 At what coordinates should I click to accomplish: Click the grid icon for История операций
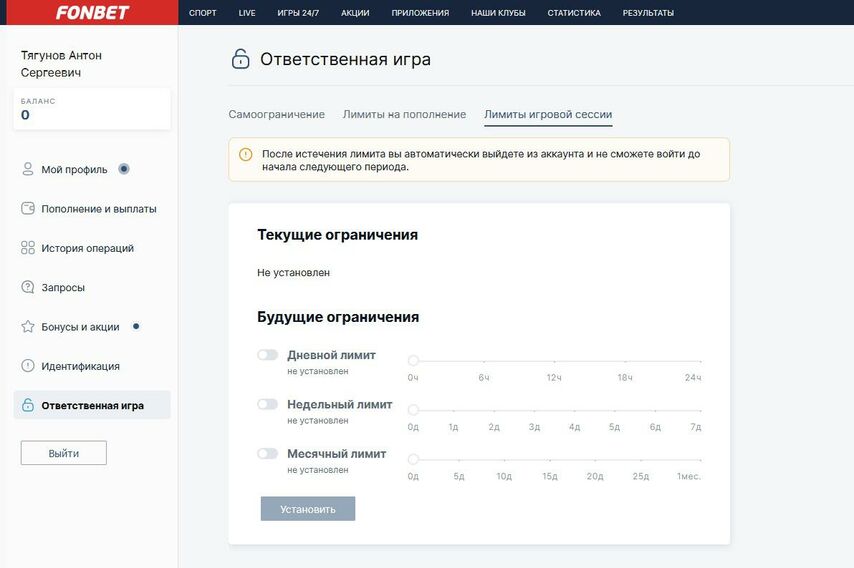(28, 248)
